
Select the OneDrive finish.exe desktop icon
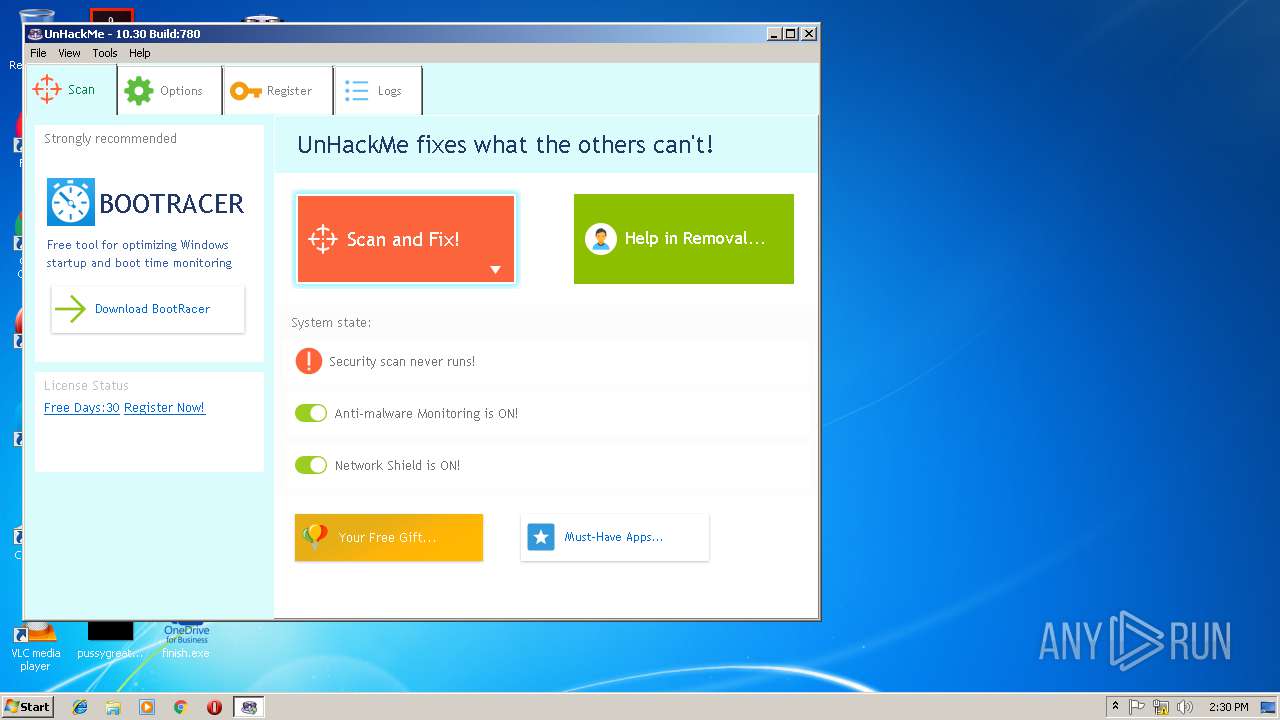point(186,640)
